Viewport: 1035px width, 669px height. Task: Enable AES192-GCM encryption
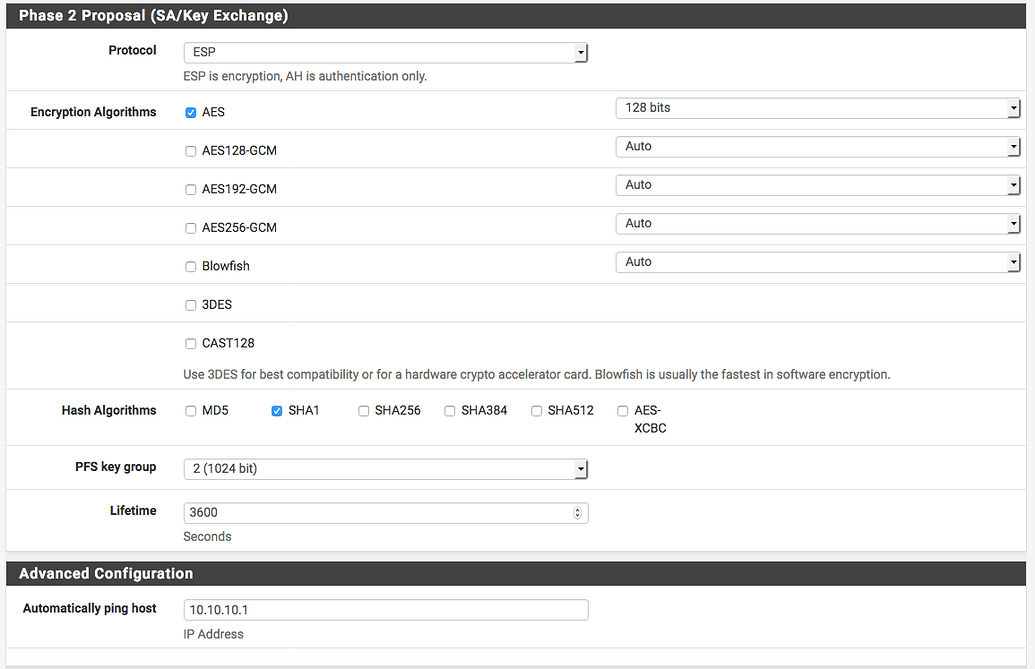click(190, 189)
